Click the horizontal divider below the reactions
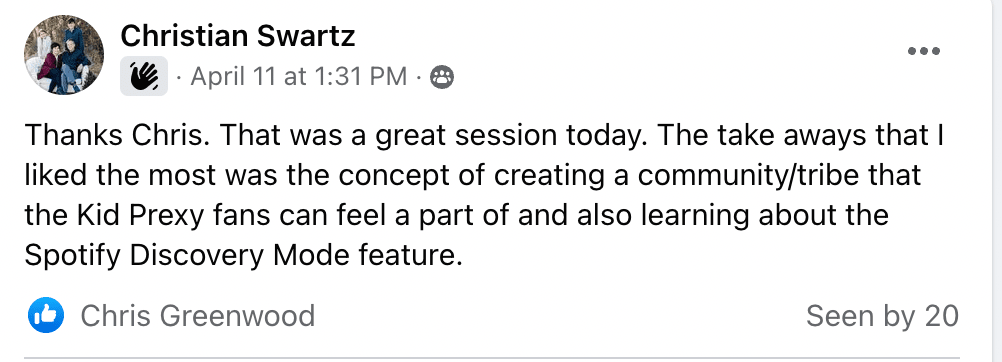 click(492, 358)
